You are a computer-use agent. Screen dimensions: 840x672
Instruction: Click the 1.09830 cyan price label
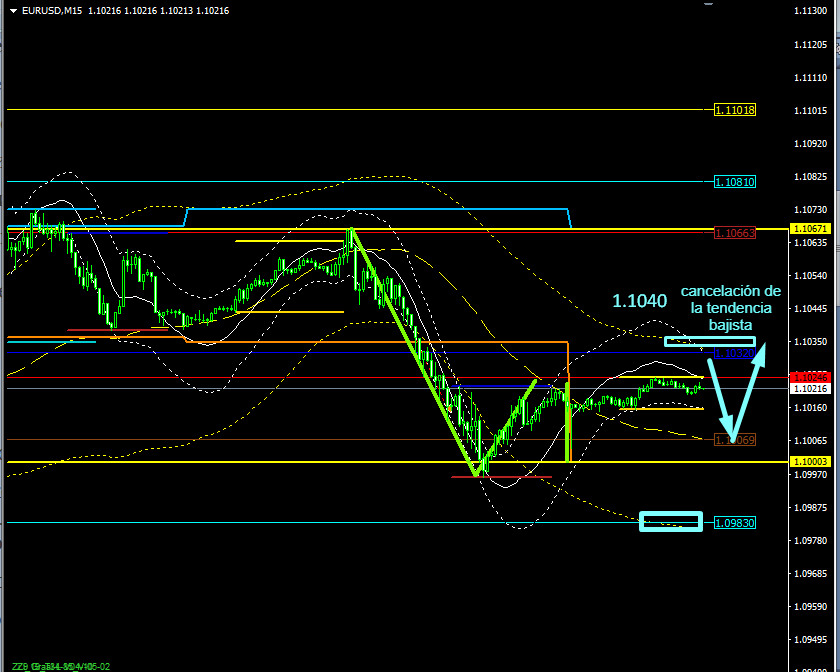[735, 523]
